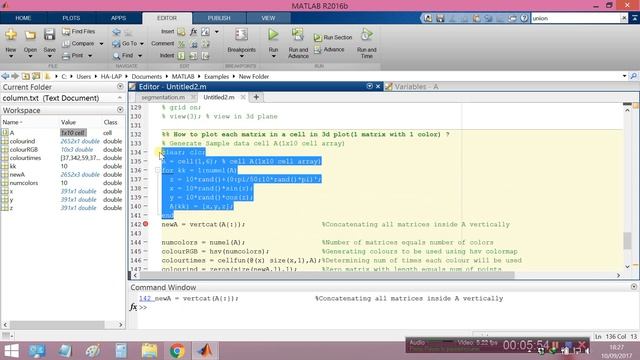The height and width of the screenshot is (360, 640).
Task: Click the Find tool
Action: (123, 56)
